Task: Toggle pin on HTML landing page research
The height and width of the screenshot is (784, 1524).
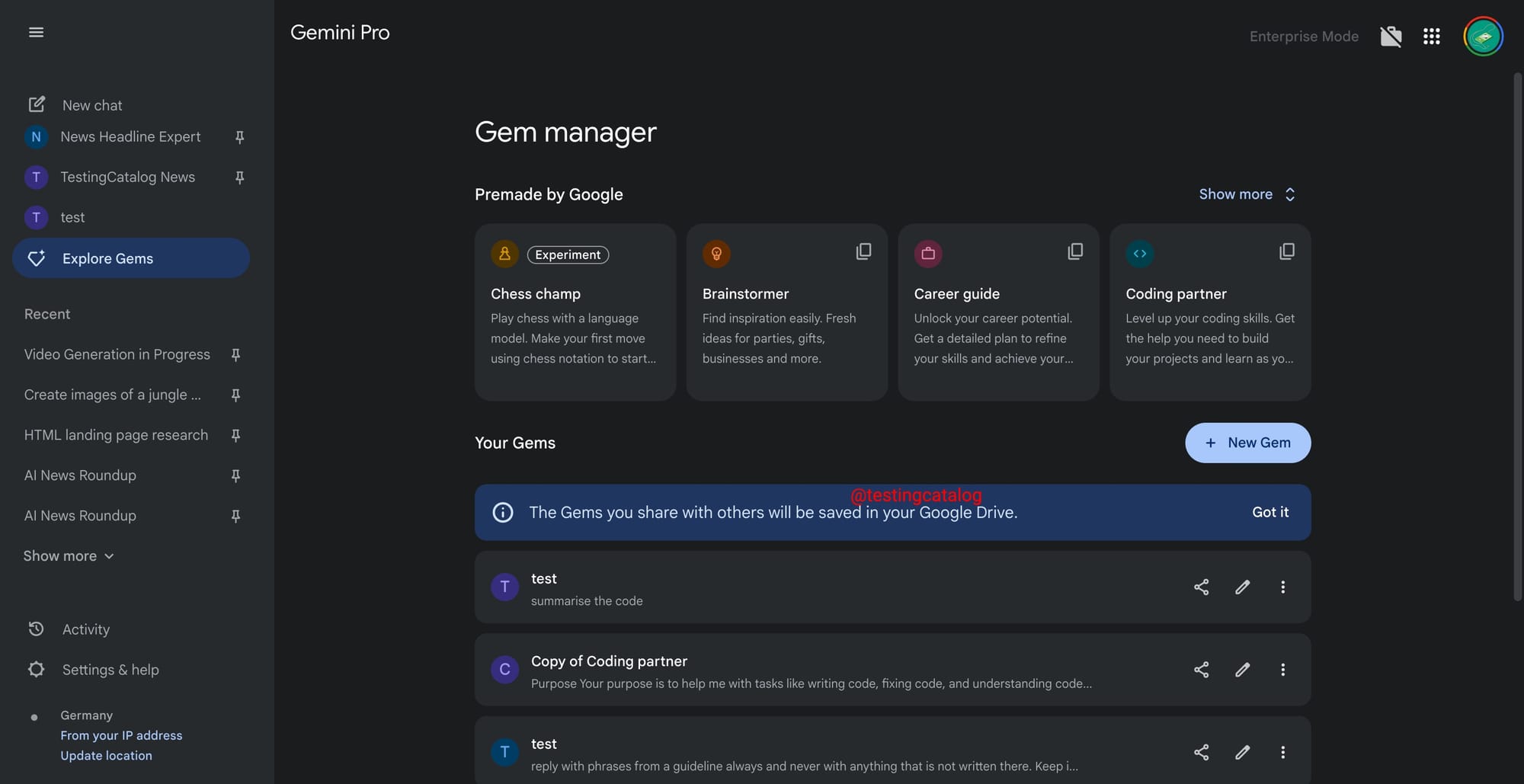Action: tap(235, 436)
